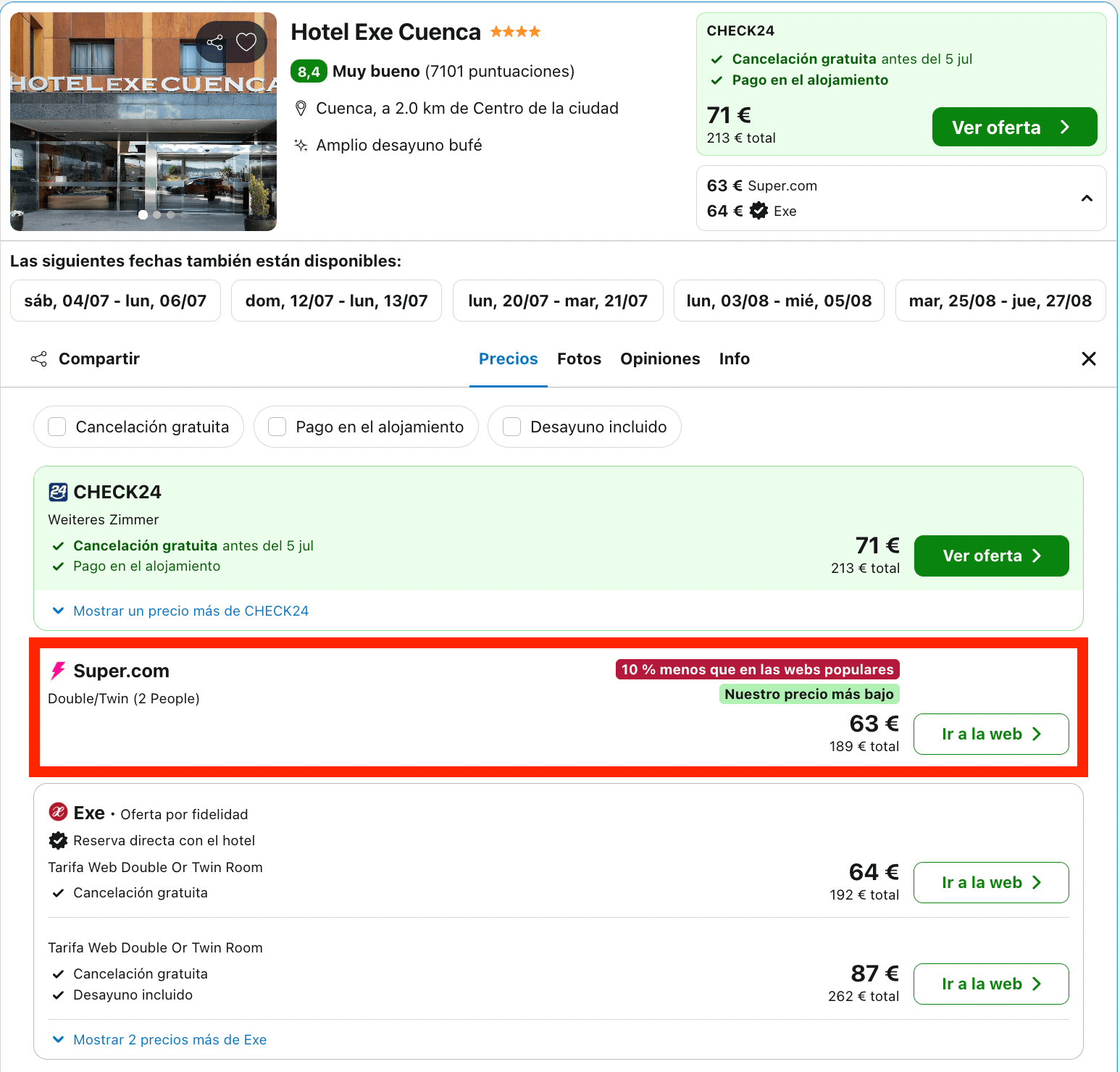Click the four-star rating icons
This screenshot has height=1072, width=1120.
click(x=515, y=32)
